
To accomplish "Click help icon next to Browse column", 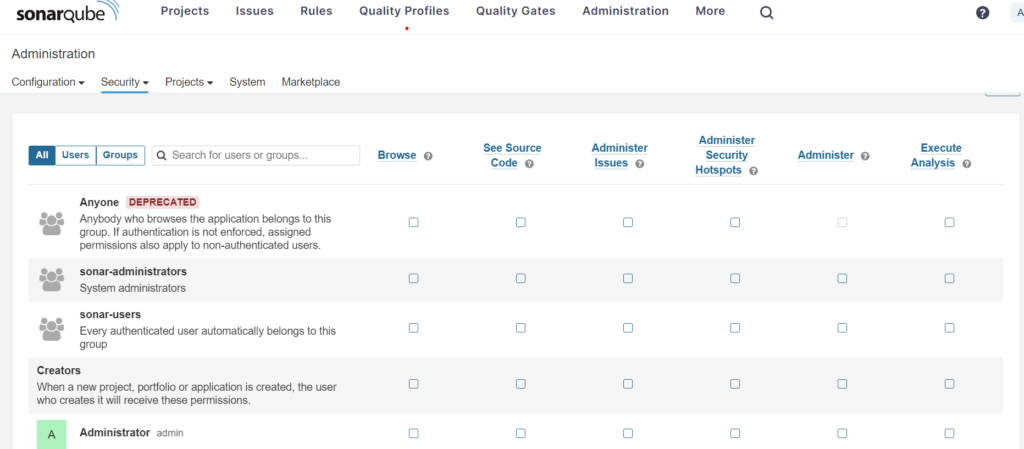I will tap(428, 156).
